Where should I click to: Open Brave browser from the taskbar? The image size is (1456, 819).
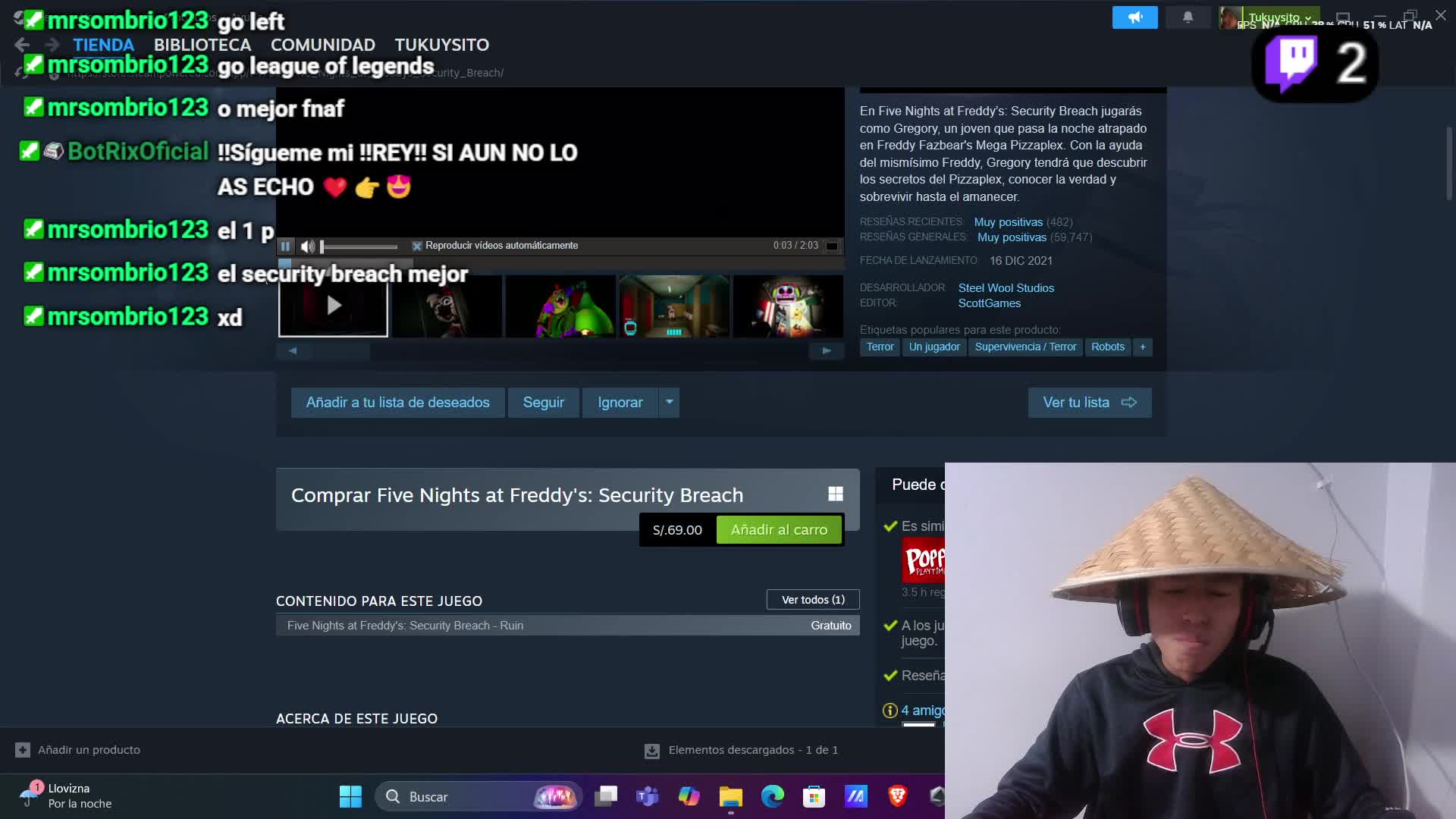click(x=898, y=796)
